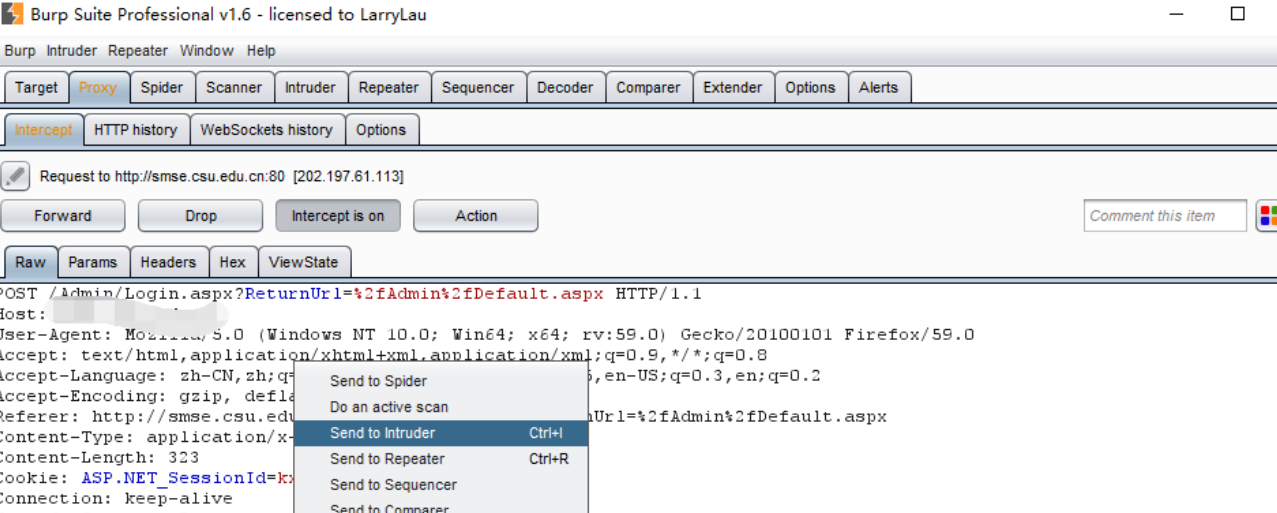
Task: Open the Burp menu
Action: (20, 51)
